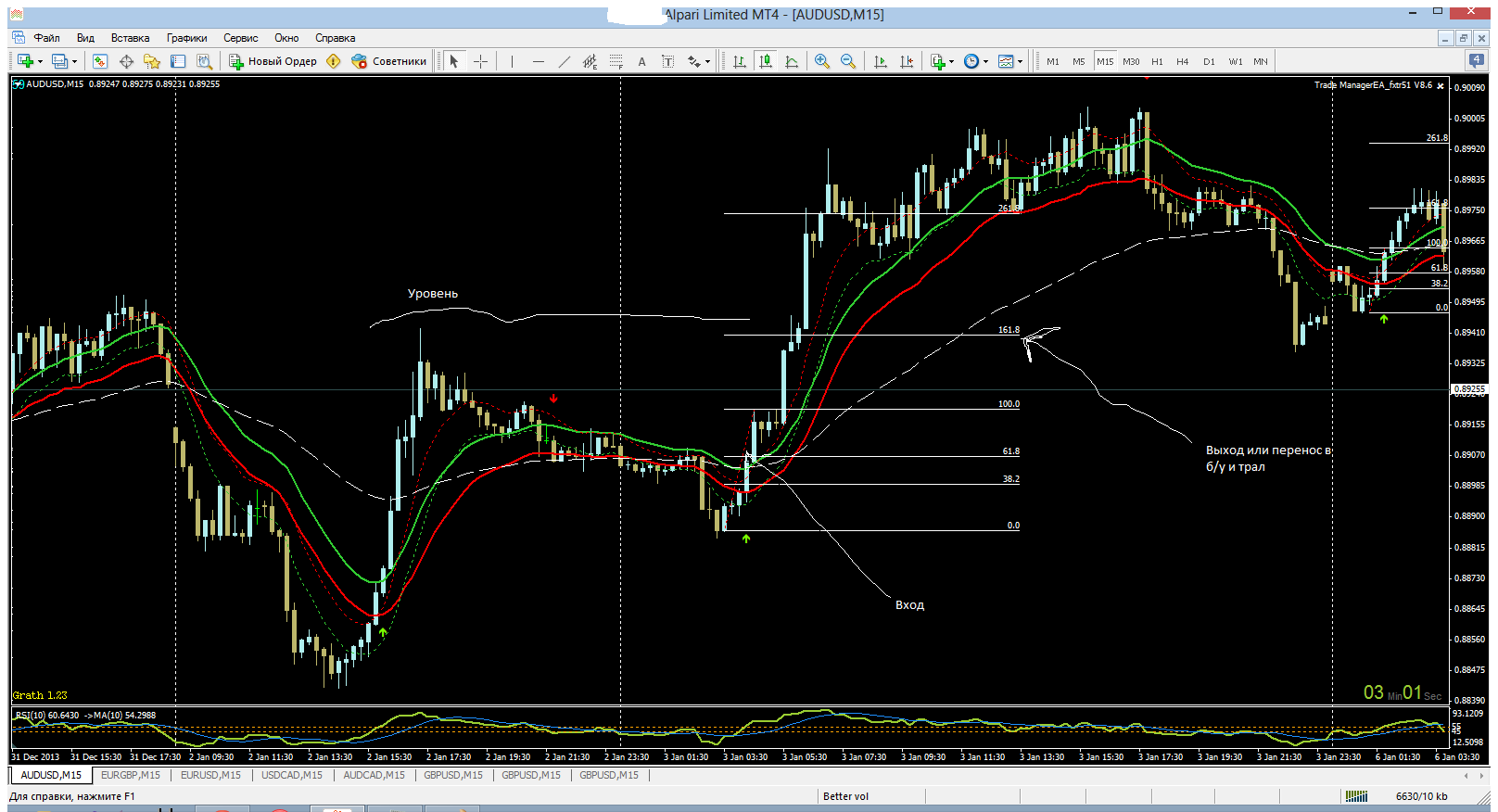This screenshot has height=812, width=1498.
Task: Open the Файл menu
Action: coord(46,38)
